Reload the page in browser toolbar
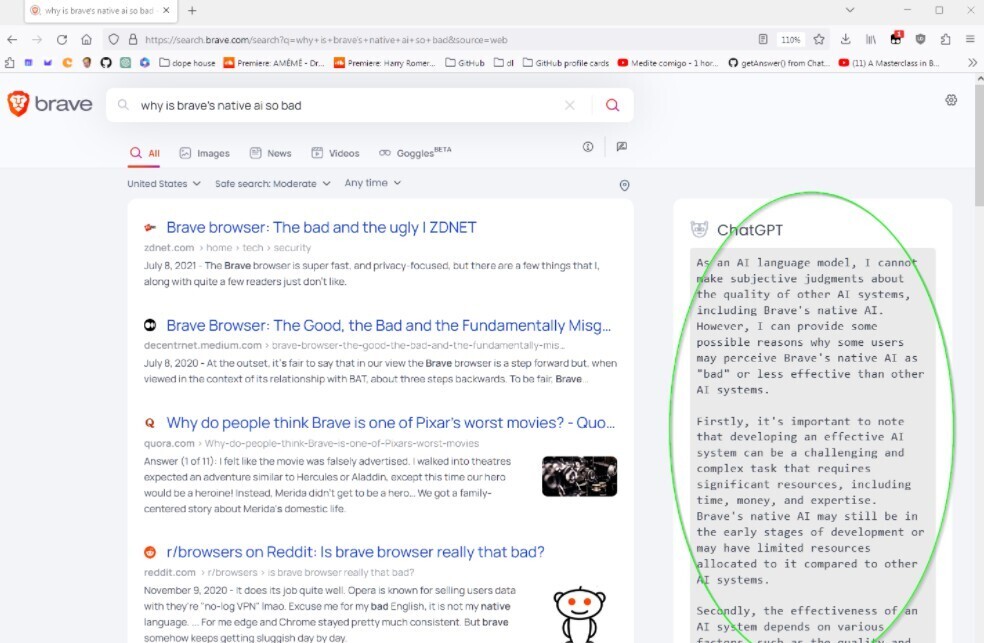The width and height of the screenshot is (984, 643). click(x=62, y=39)
